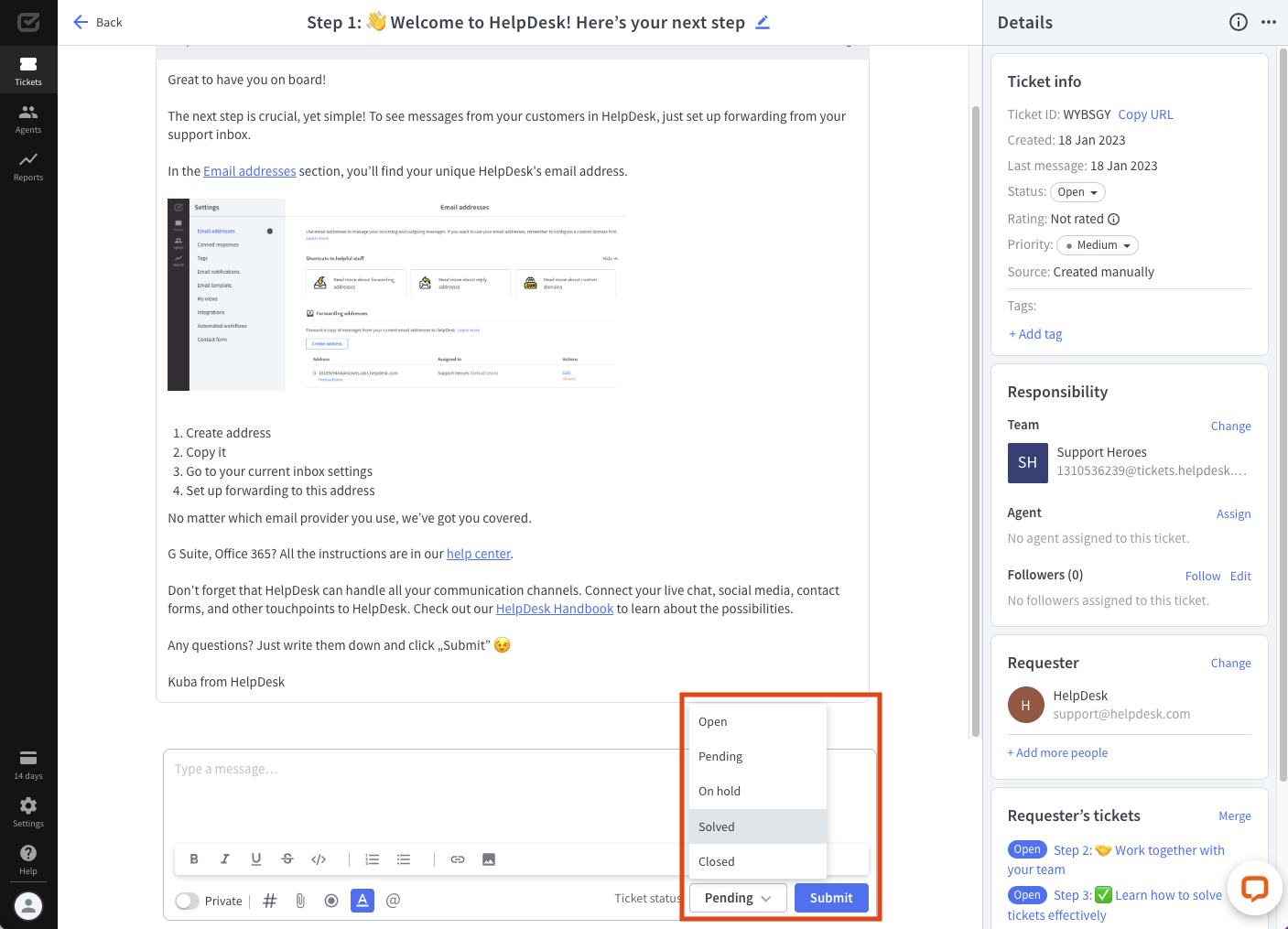Click the message pane scrollbar
This screenshot has height=929, width=1288.
[975, 421]
